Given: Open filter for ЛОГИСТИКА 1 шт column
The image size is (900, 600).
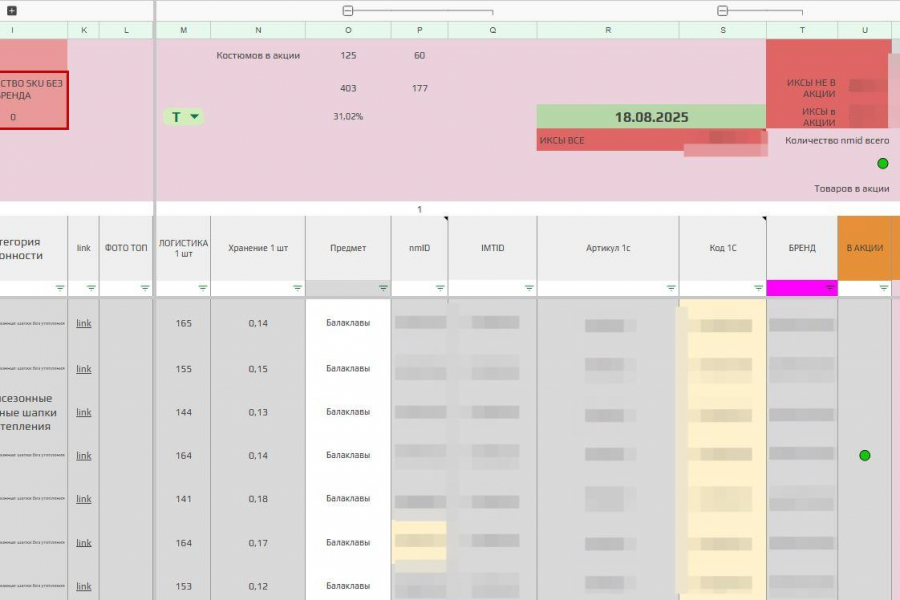Looking at the screenshot, I should (x=203, y=288).
